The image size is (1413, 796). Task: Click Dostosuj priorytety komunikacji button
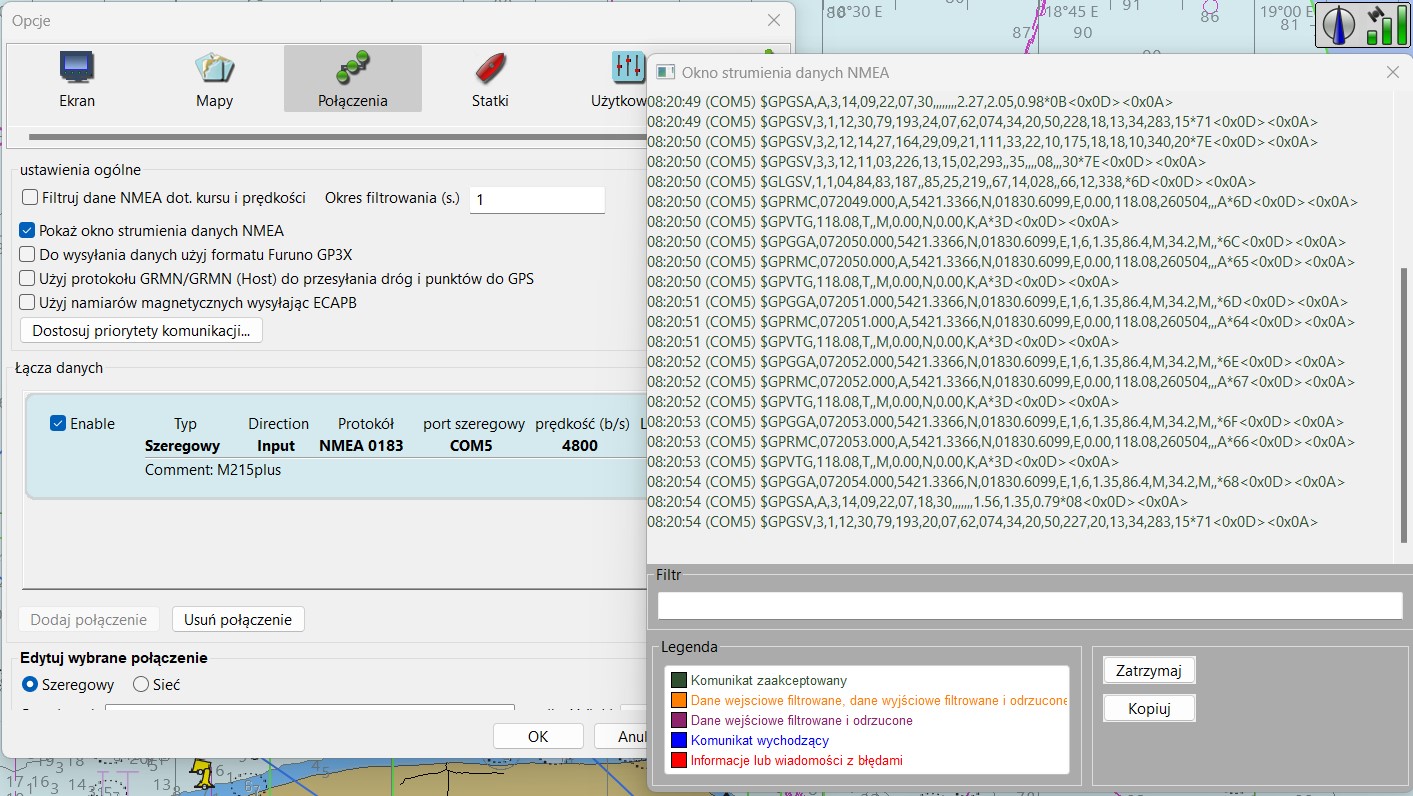141,330
